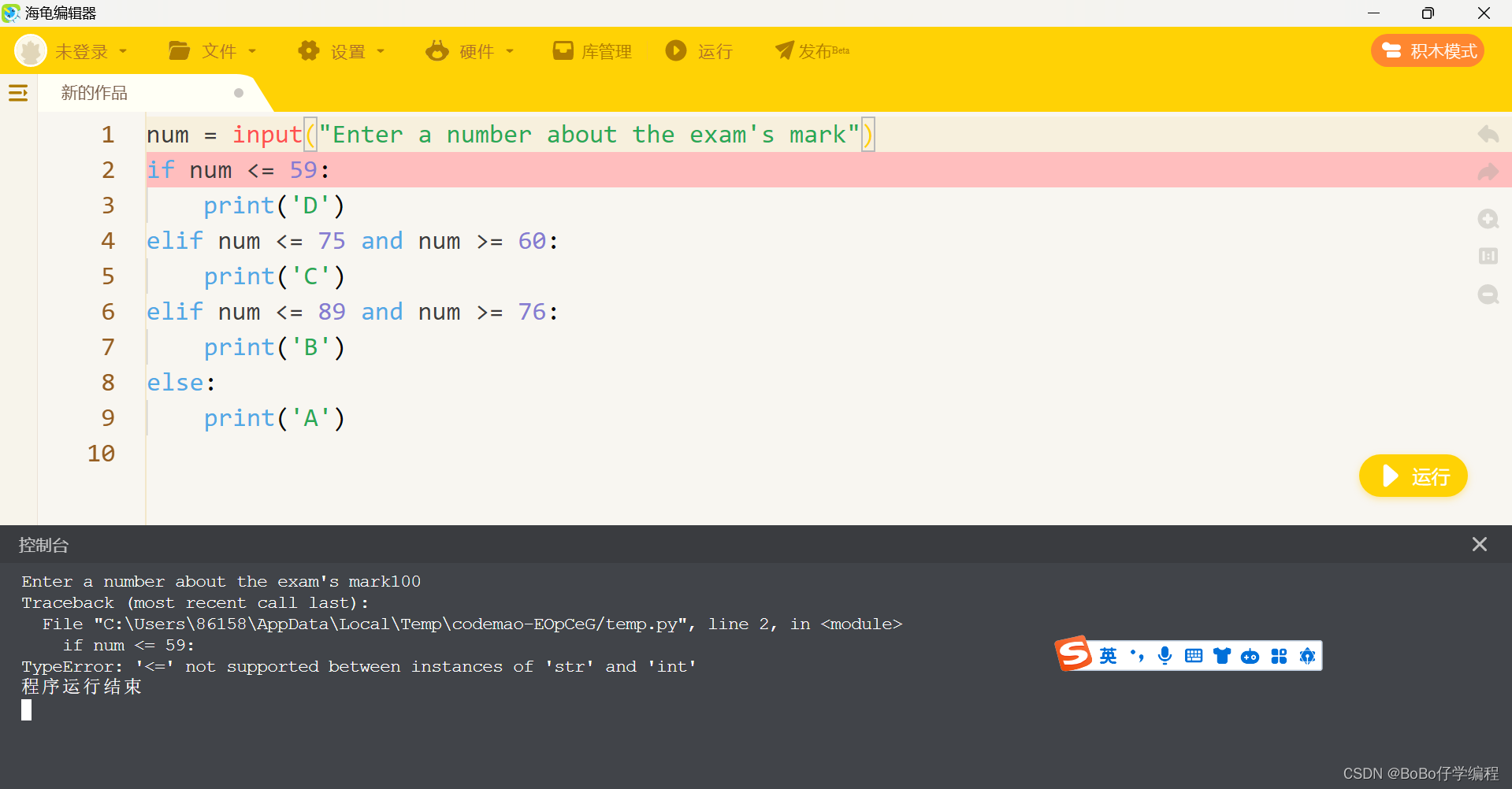Click the user avatar icon
Image resolution: width=1512 pixels, height=789 pixels.
pos(31,51)
